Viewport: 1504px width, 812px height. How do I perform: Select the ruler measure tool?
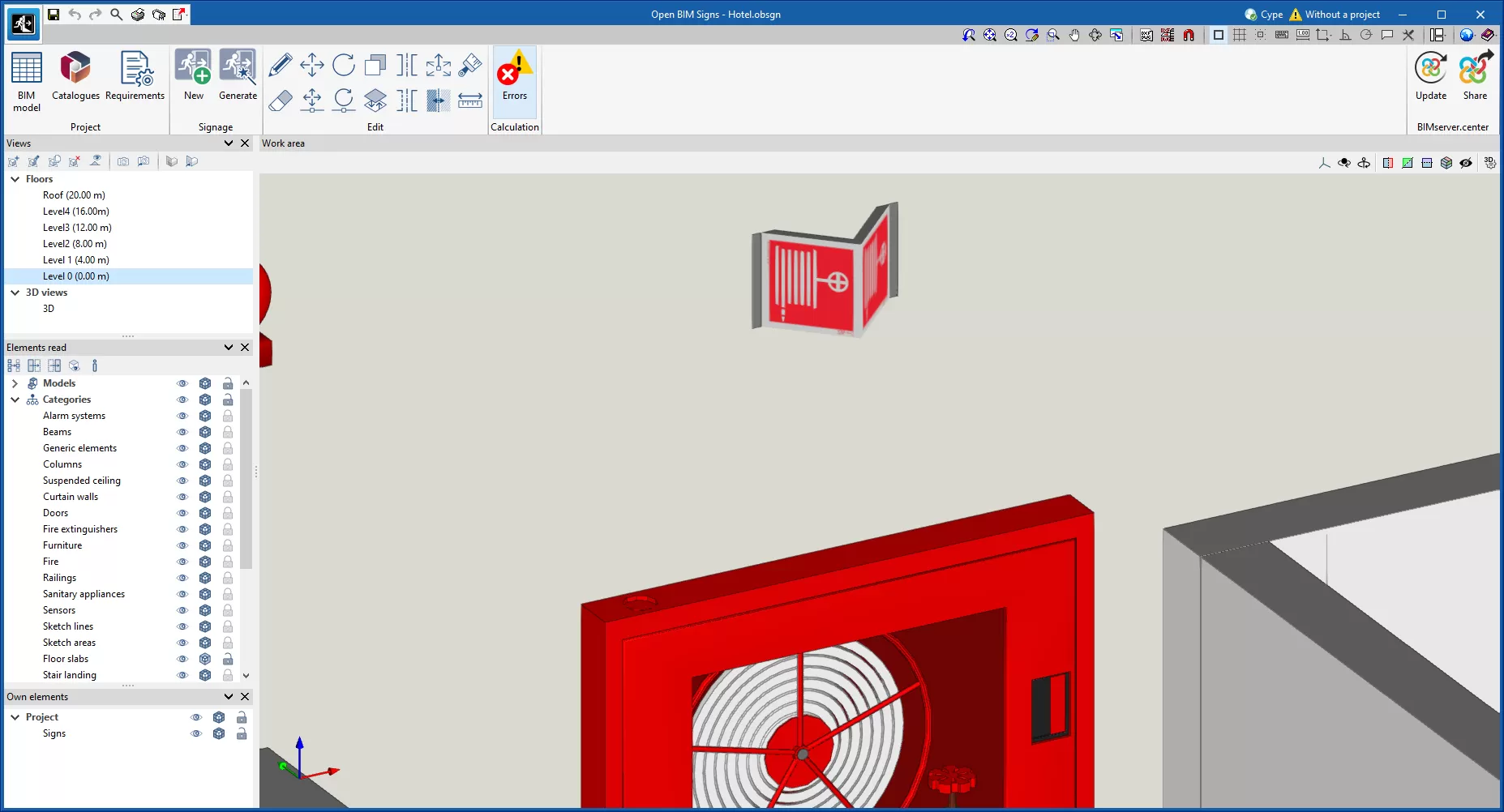click(x=470, y=100)
